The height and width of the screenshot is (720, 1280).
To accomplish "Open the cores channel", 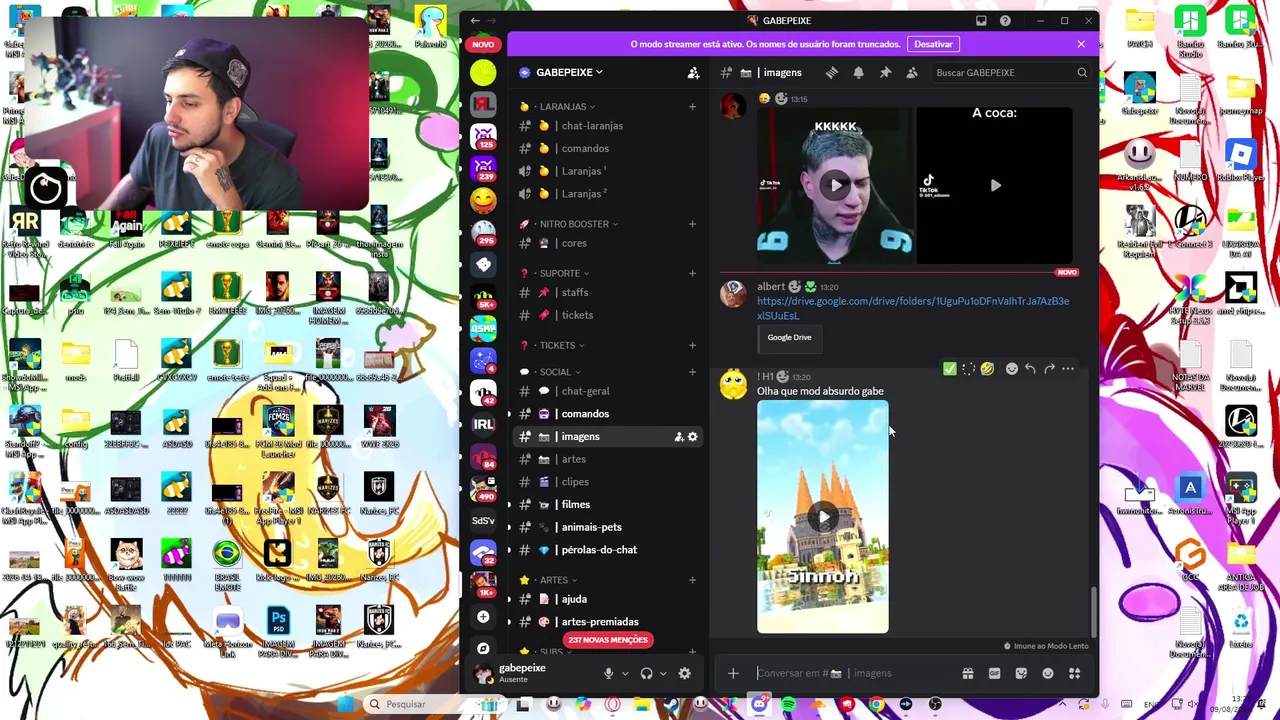I will point(606,243).
